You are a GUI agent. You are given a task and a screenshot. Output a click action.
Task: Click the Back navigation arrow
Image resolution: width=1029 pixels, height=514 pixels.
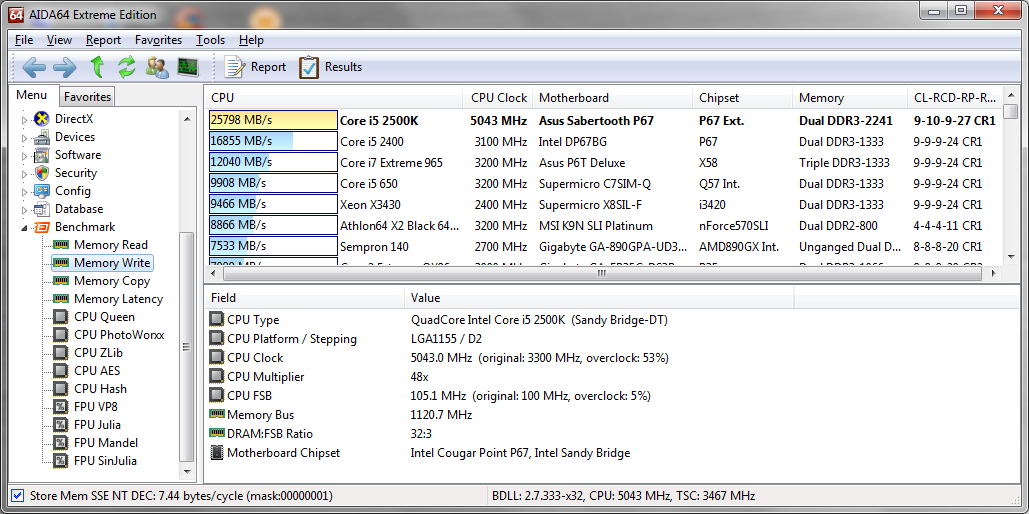pyautogui.click(x=33, y=67)
